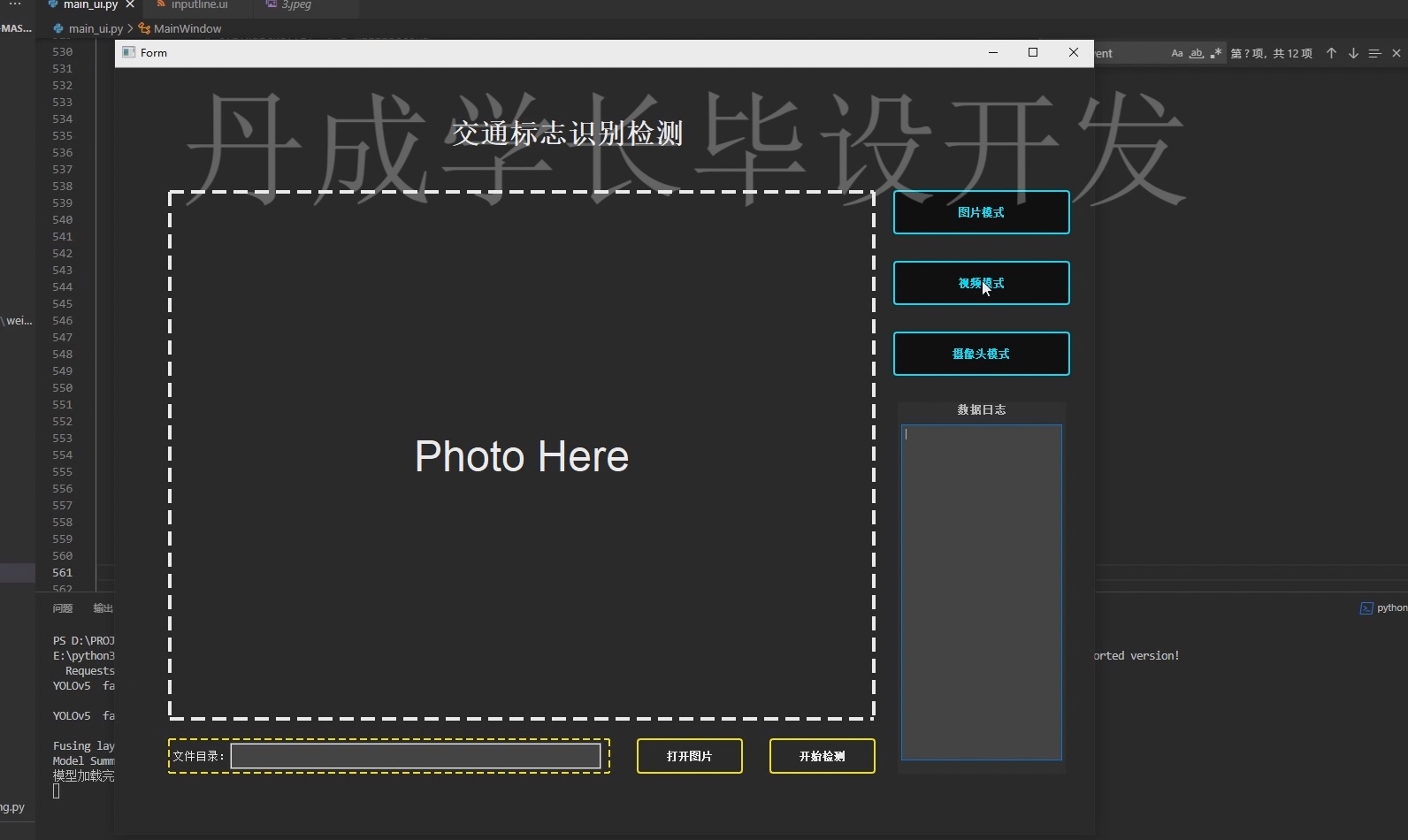Close the Form window
Image resolution: width=1408 pixels, height=840 pixels.
coord(1074,53)
